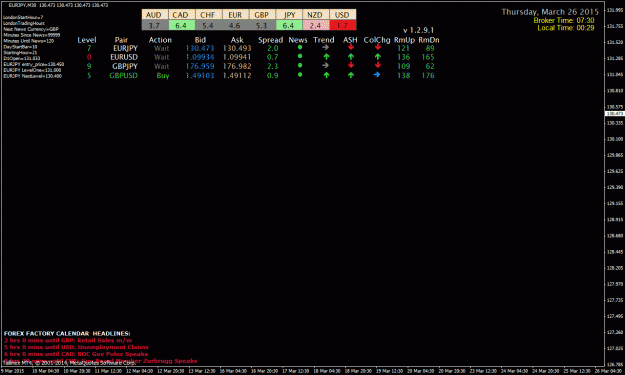Click the GBPJPY sideways trend arrow
This screenshot has width=625, height=375.
coord(326,65)
